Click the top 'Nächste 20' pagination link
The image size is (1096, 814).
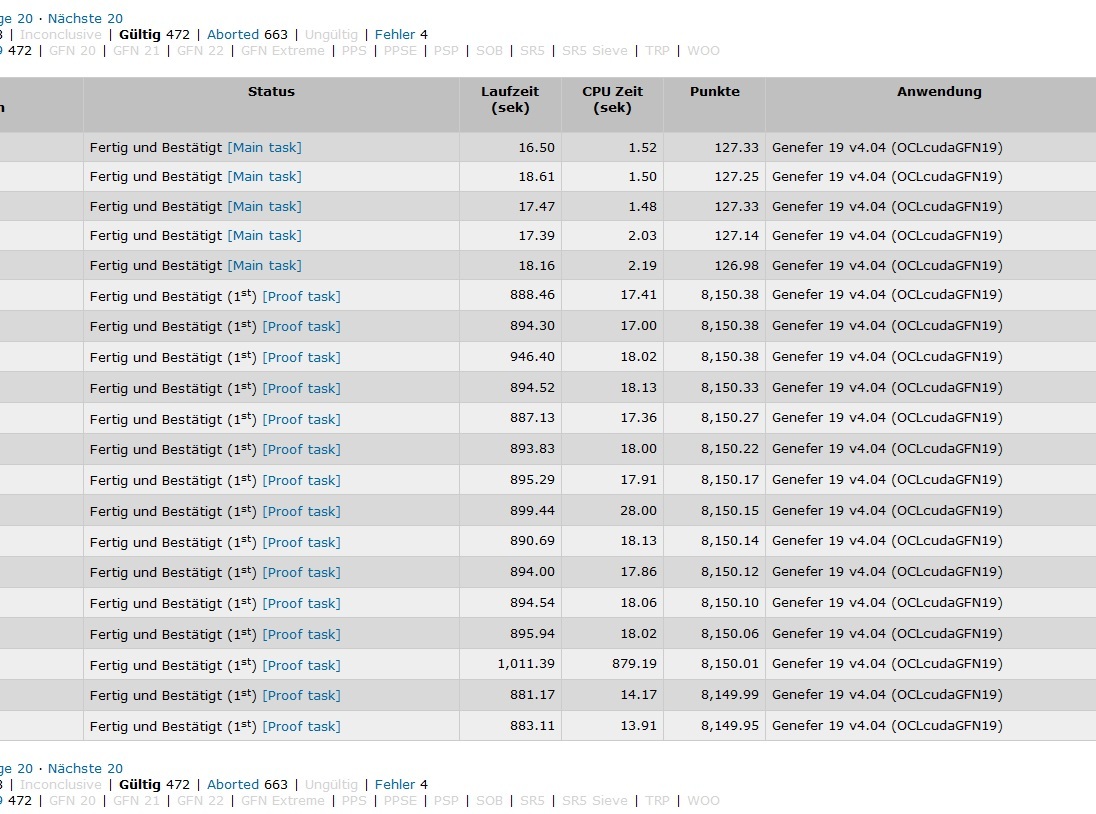point(85,18)
